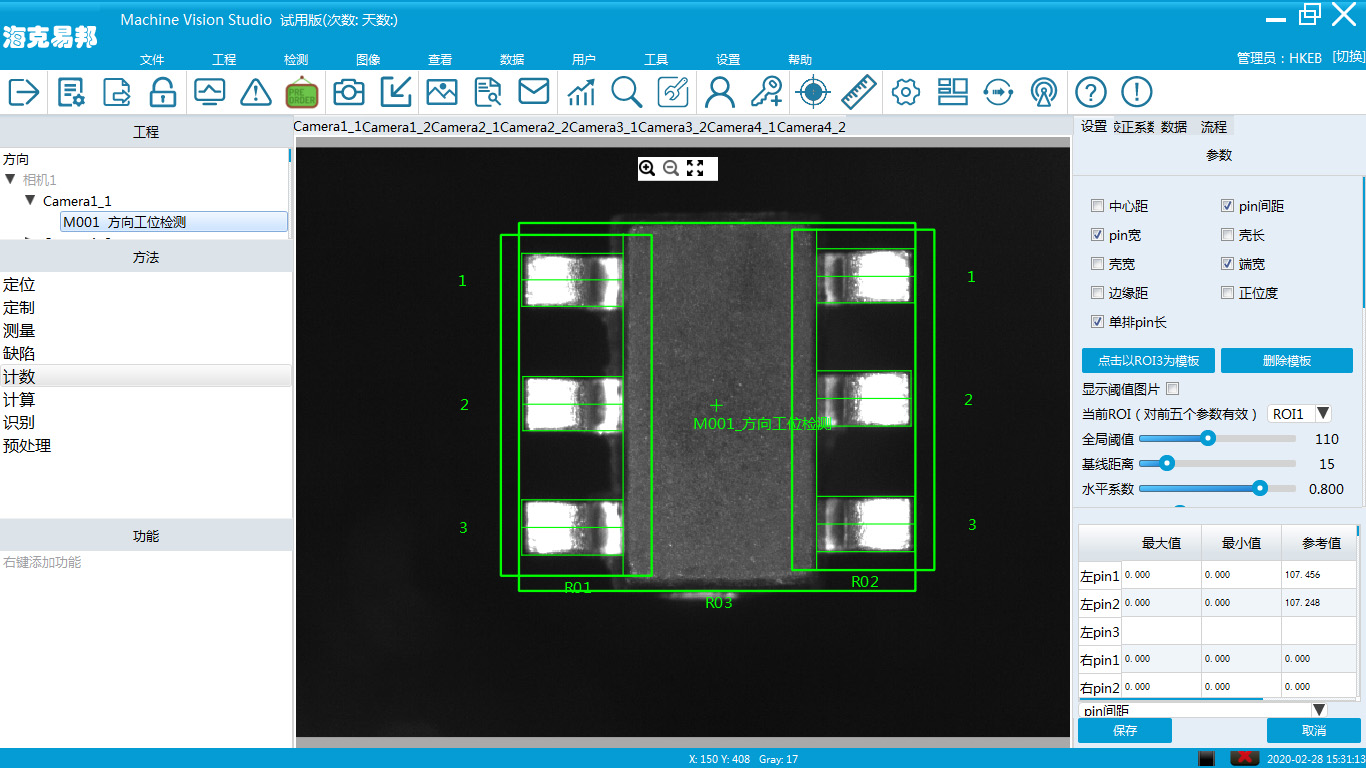The image size is (1366, 768).
Task: Zoom in on the camera image
Action: [x=647, y=168]
